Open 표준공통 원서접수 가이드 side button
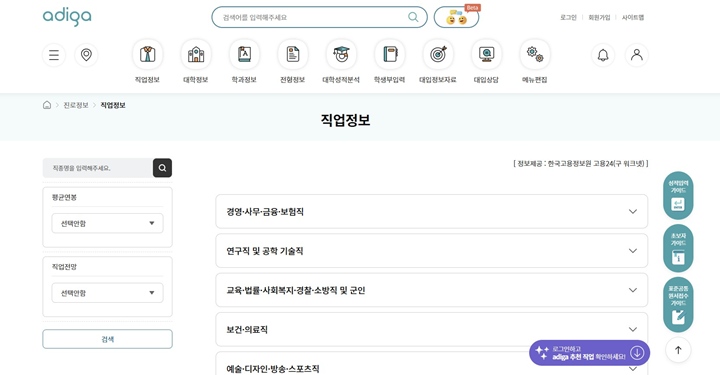The height and width of the screenshot is (375, 720). (x=678, y=305)
